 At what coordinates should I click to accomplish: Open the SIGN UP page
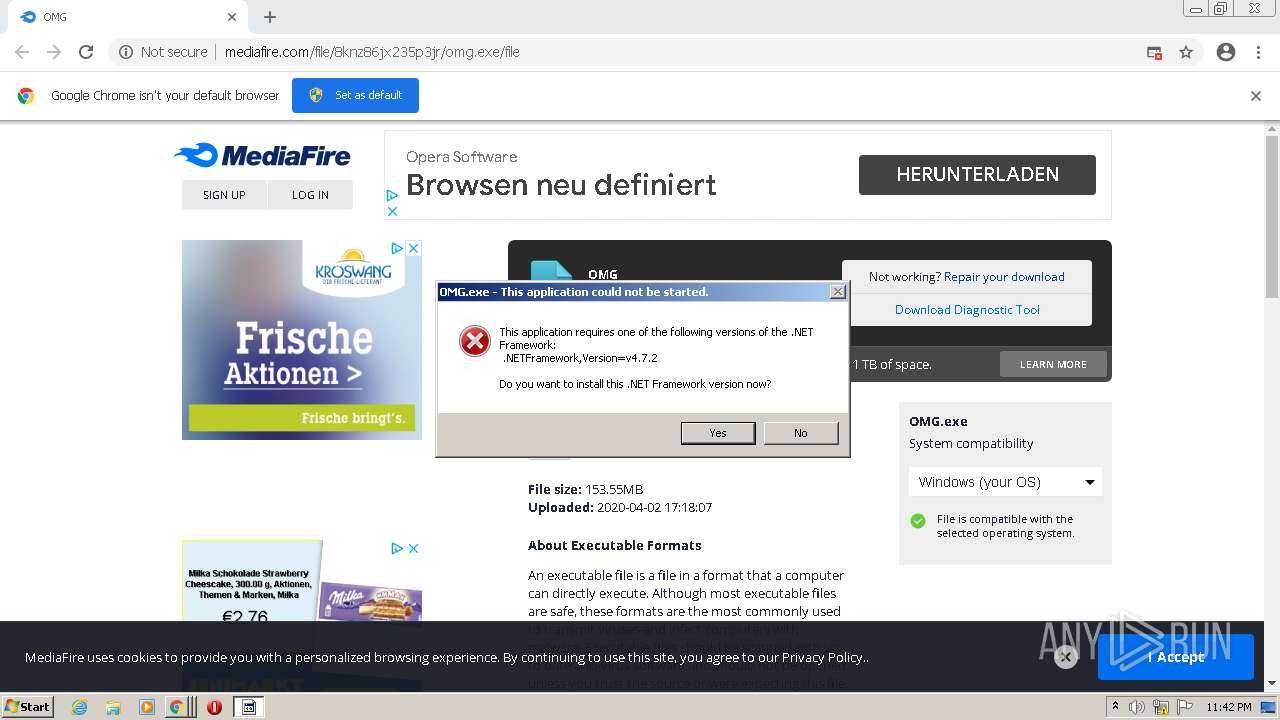pyautogui.click(x=224, y=195)
